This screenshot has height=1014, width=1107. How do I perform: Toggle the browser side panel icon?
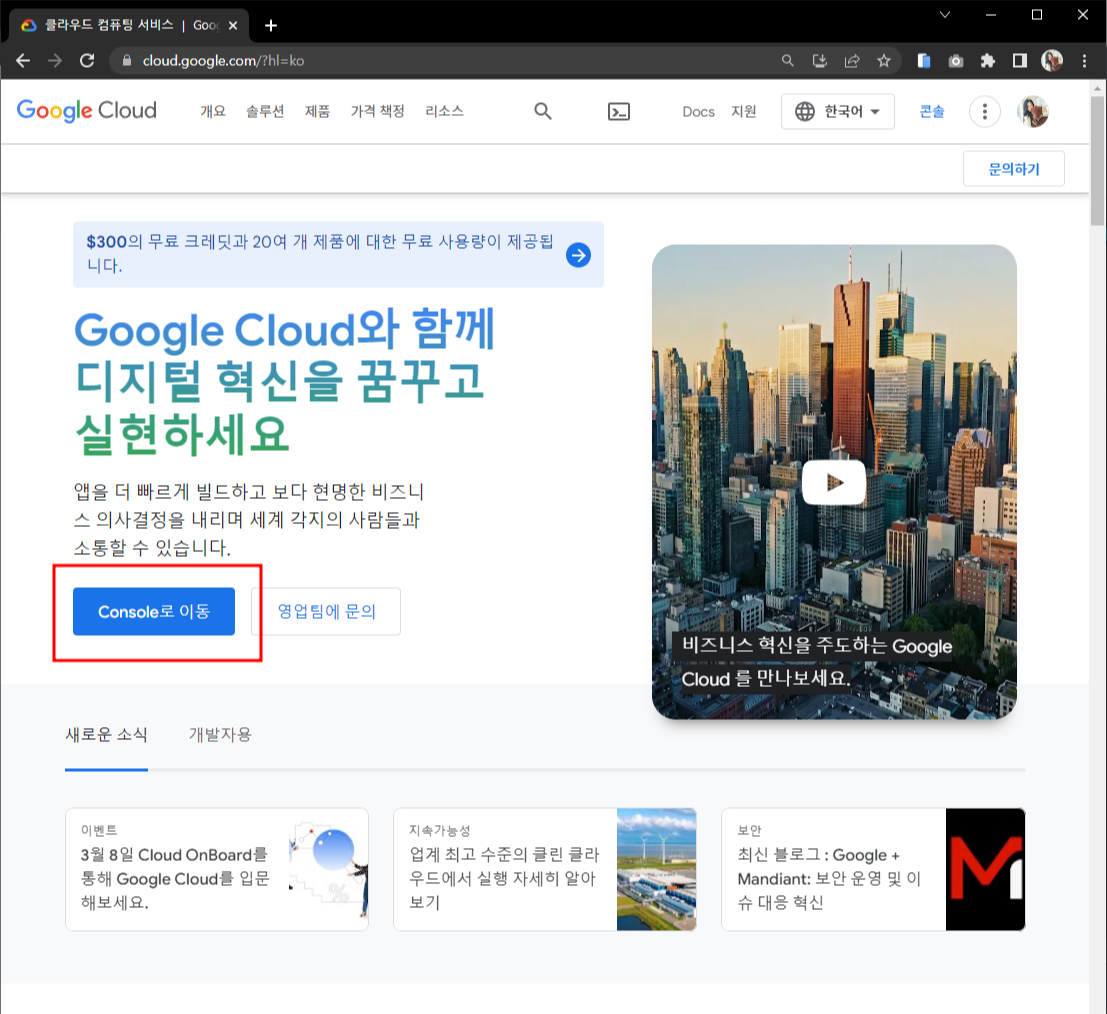coord(1019,61)
